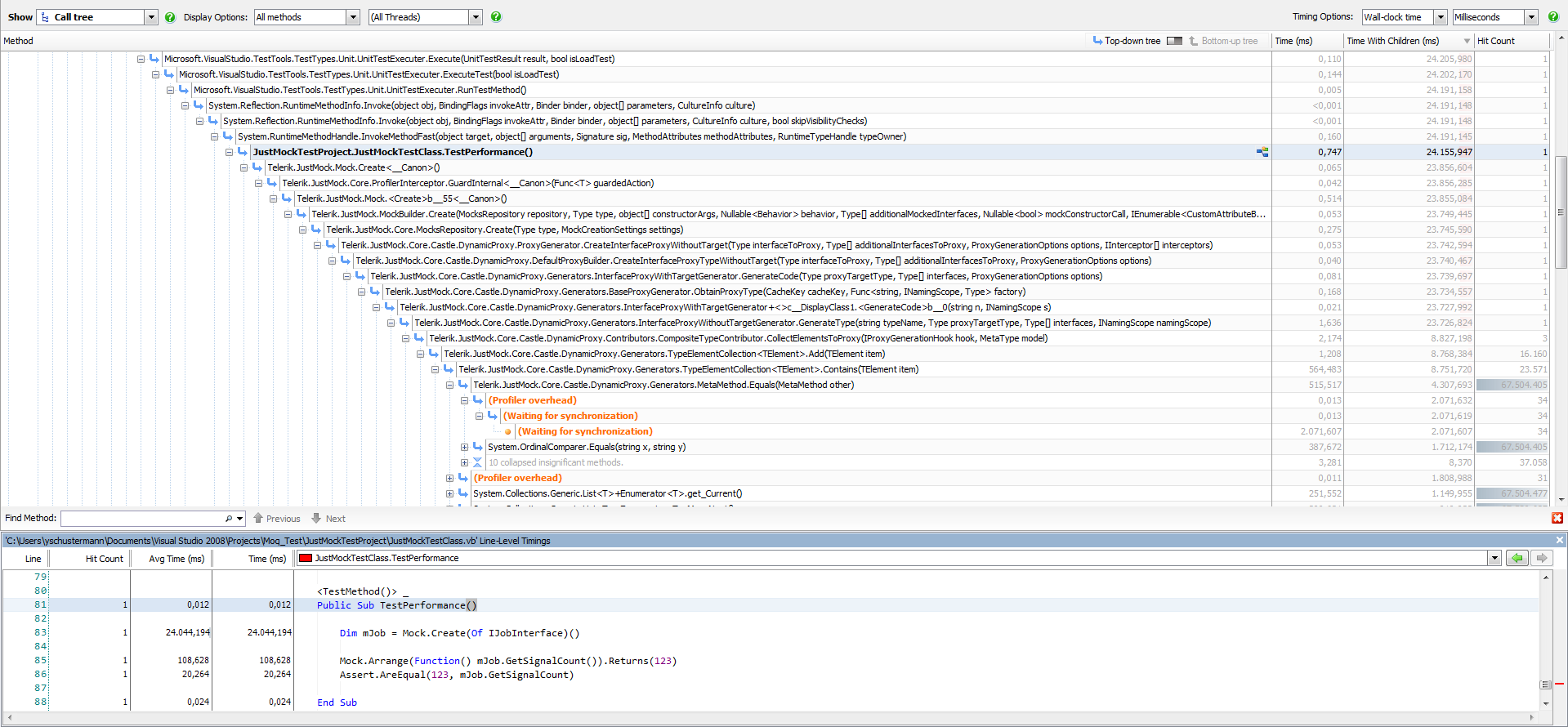Close the Line-Level Timings source panel
This screenshot has width=1568, height=727.
[1559, 540]
